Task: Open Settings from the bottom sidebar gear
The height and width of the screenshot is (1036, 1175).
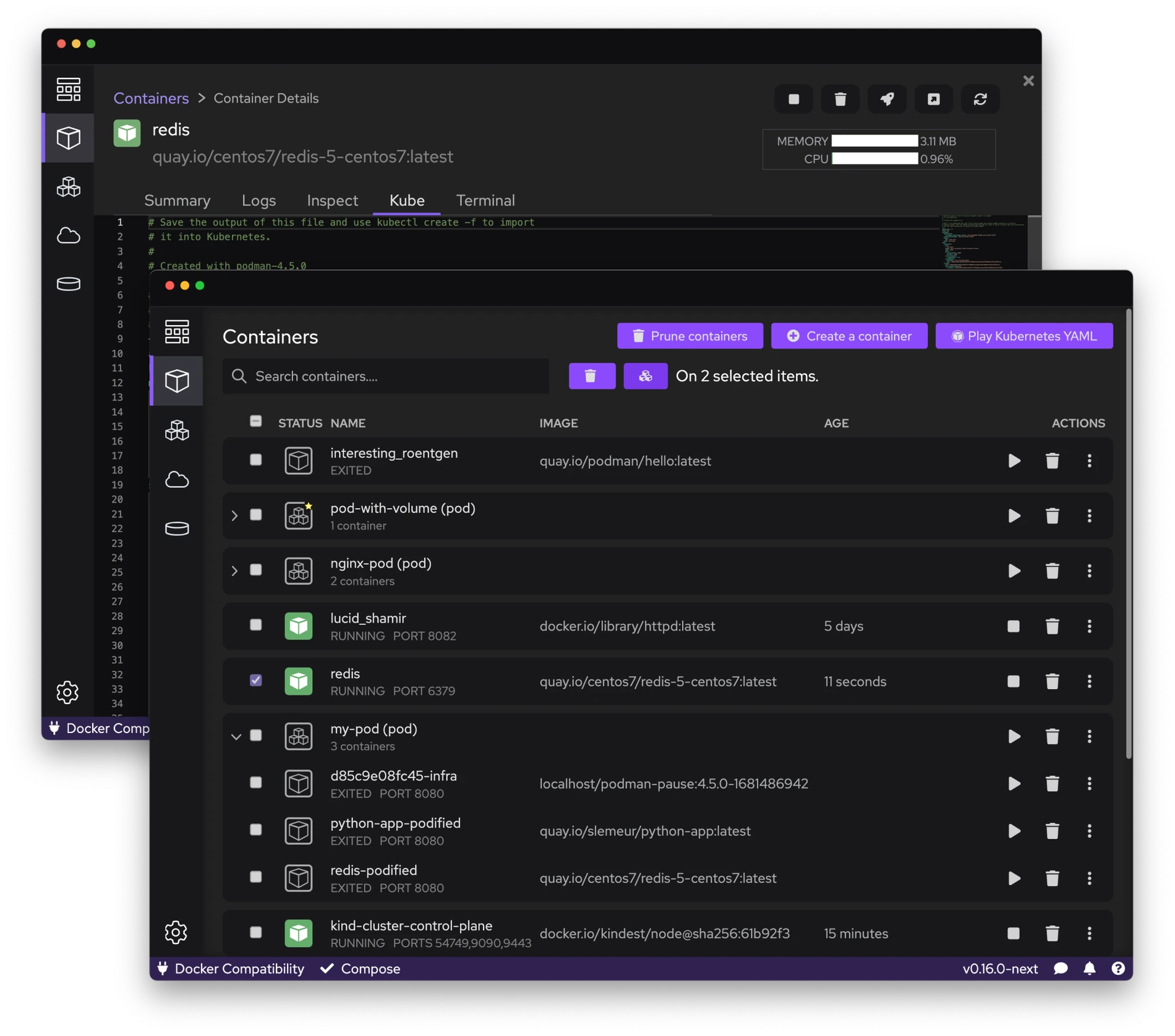Action: coord(176,932)
